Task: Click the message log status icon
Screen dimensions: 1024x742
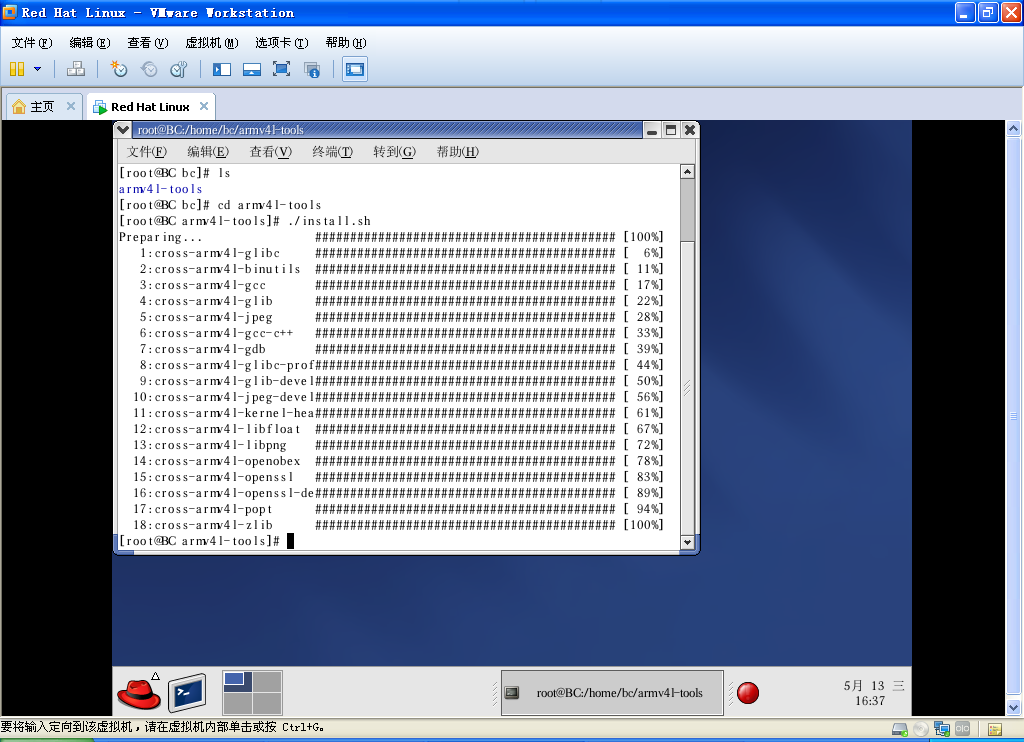Action: [995, 729]
